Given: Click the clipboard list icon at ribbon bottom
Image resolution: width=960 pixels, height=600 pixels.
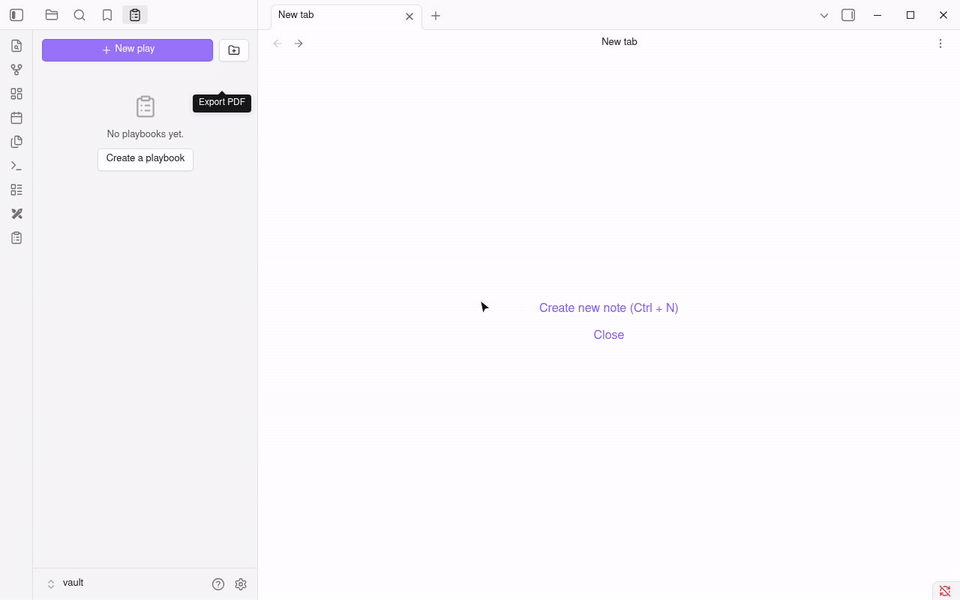Looking at the screenshot, I should [x=17, y=238].
